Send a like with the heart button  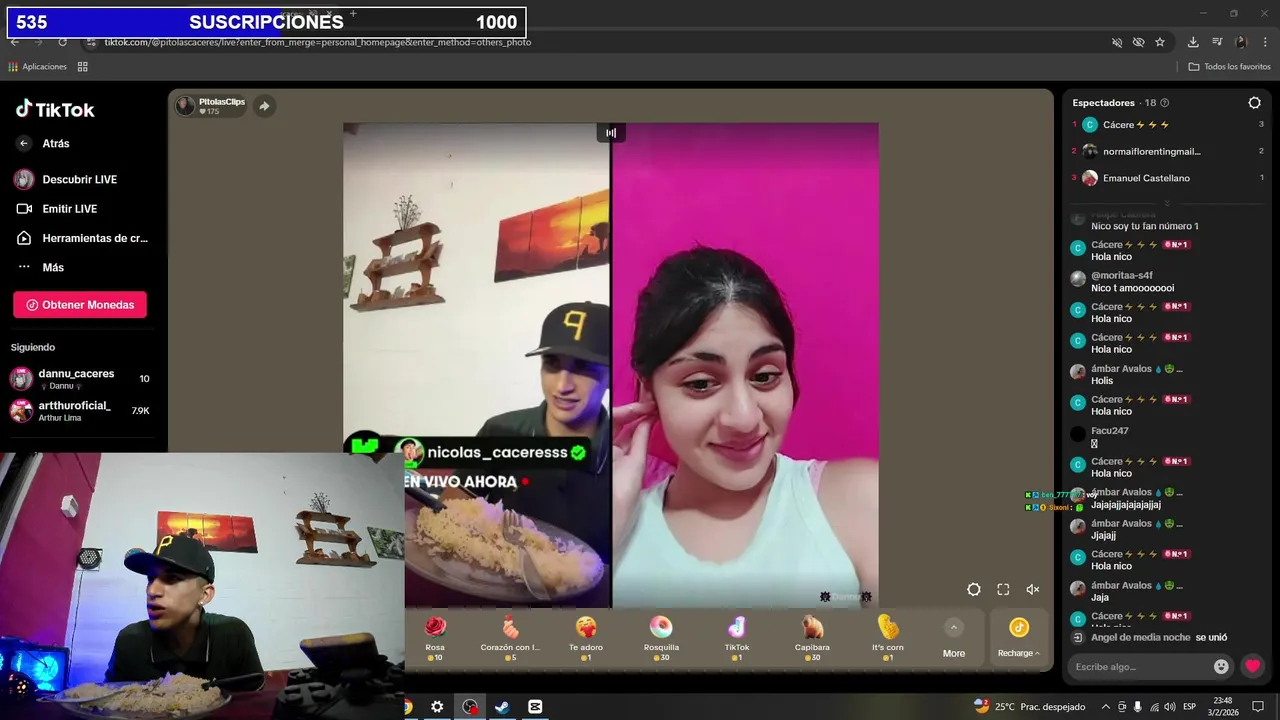[1253, 666]
